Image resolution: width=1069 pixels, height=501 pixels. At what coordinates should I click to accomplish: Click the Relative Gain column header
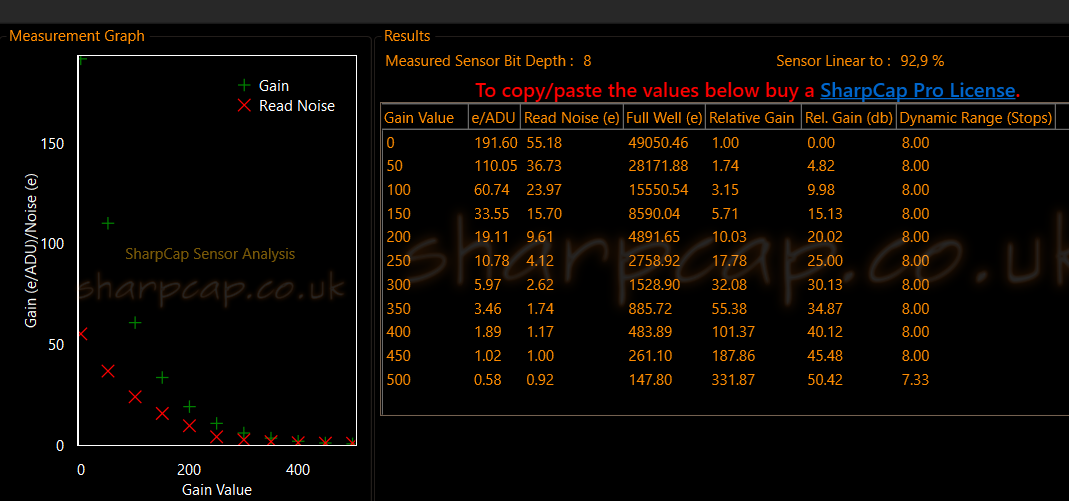pos(753,117)
